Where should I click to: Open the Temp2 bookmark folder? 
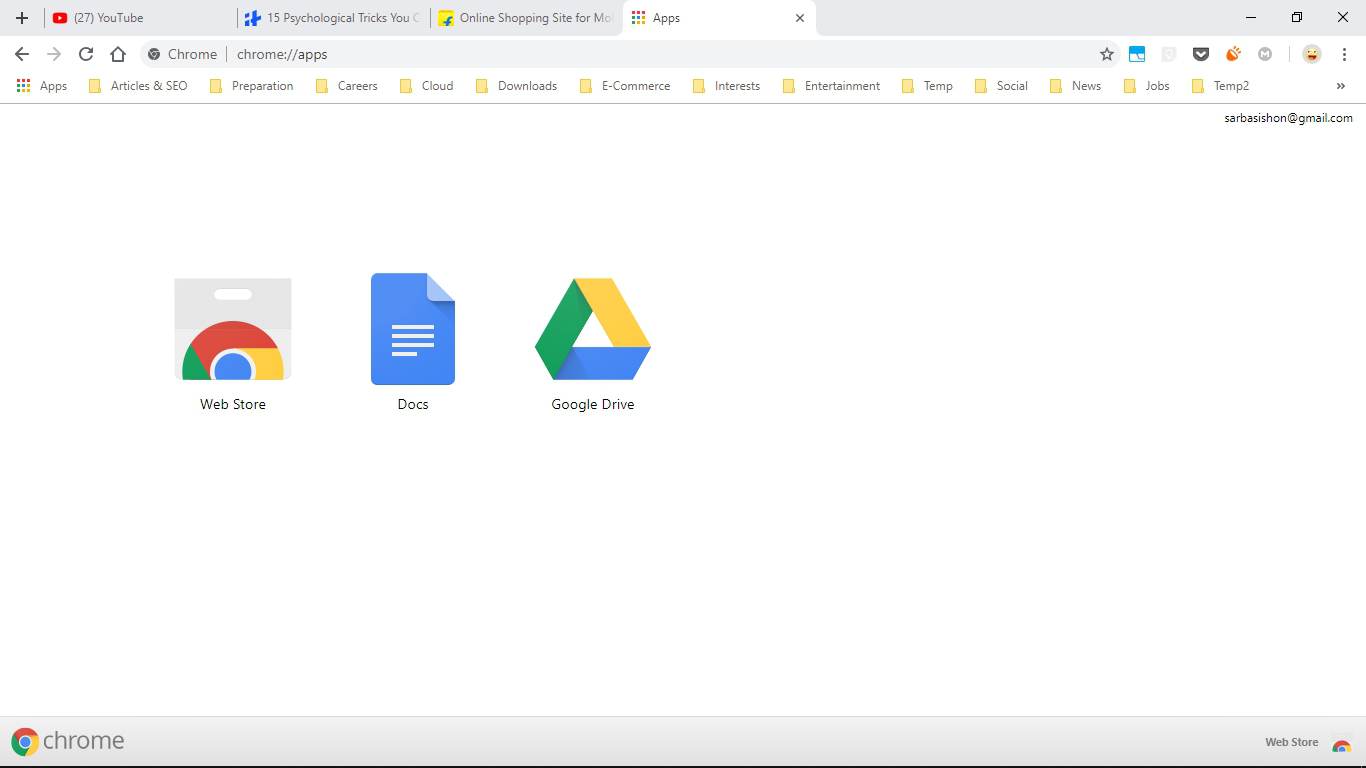click(x=1220, y=86)
